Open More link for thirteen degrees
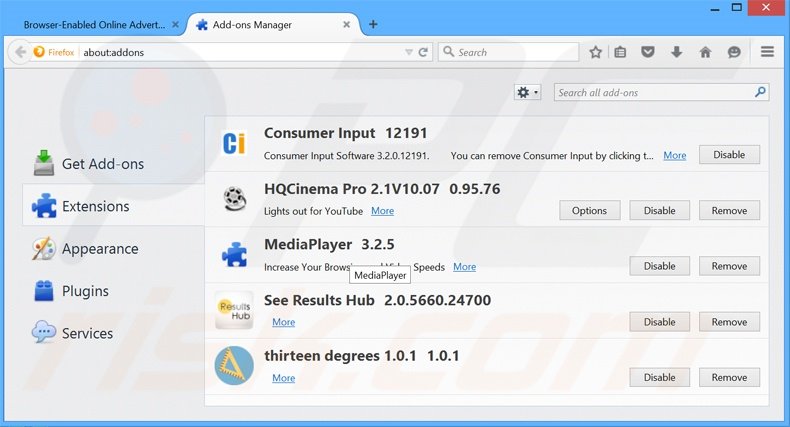Screen dimensions: 790x427 284,378
